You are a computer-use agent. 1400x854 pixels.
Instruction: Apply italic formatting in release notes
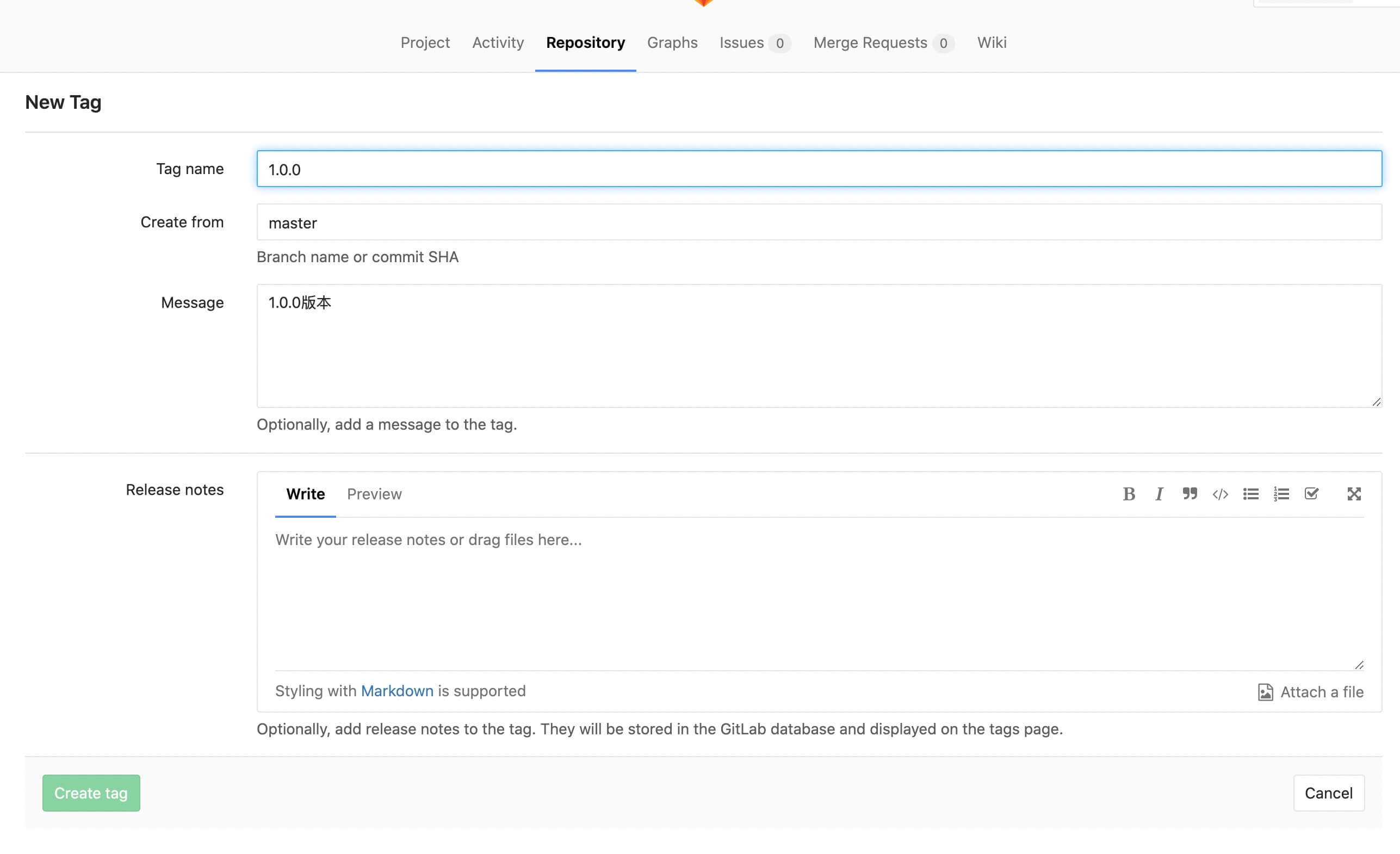click(1159, 494)
